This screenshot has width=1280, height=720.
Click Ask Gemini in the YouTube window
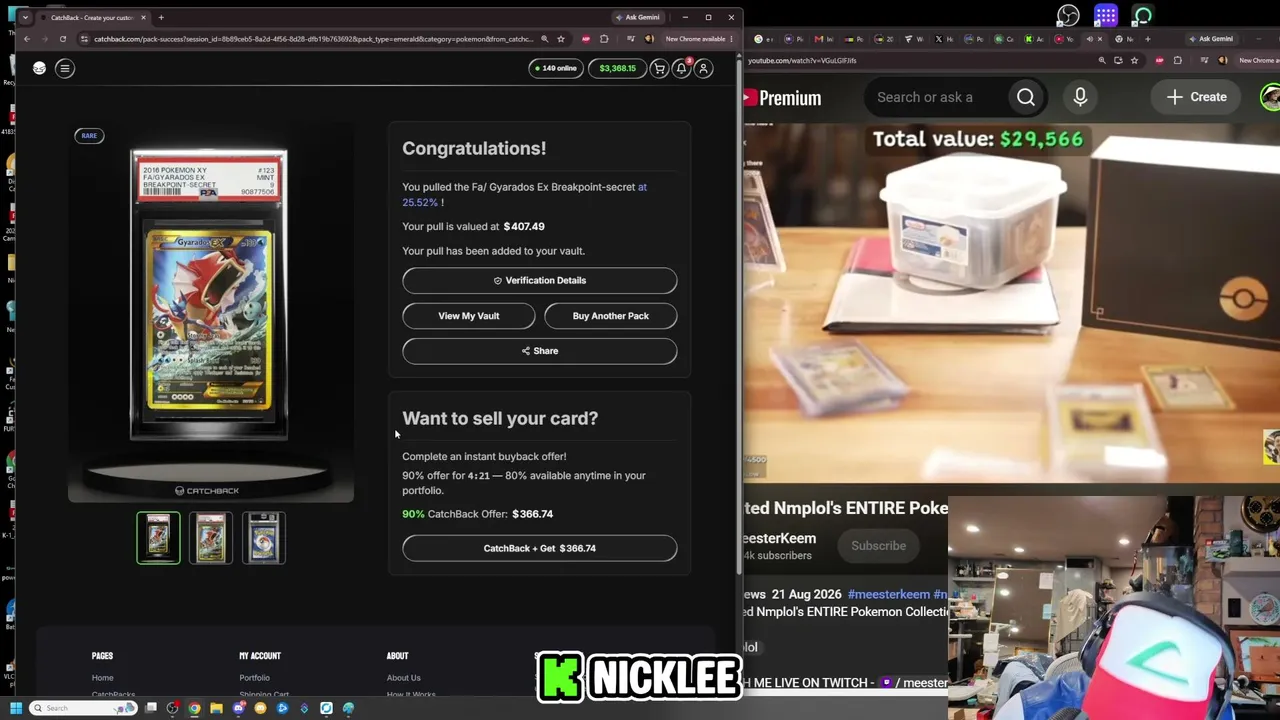click(x=1212, y=39)
